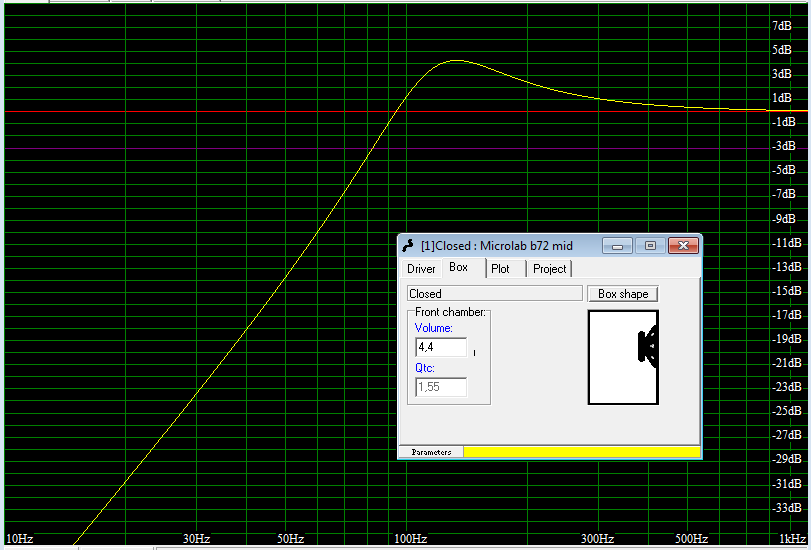This screenshot has width=811, height=550.
Task: Click the blue Volume label
Action: 433,328
